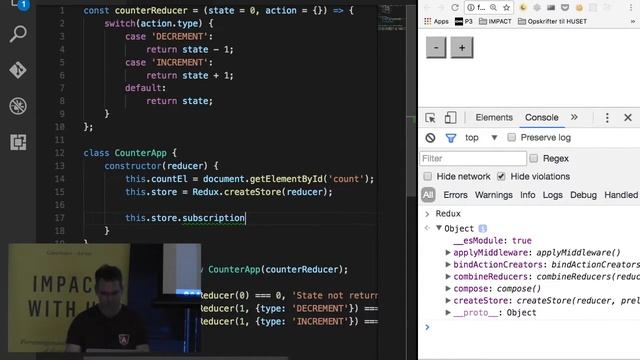Open the Search view in the activity bar
This screenshot has width=640, height=360.
(18, 34)
